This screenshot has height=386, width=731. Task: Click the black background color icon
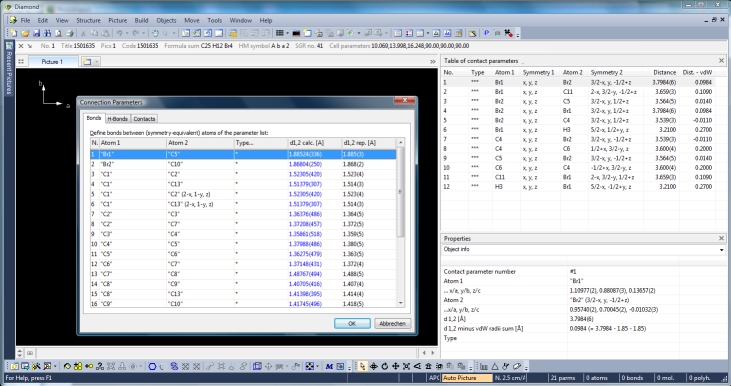pos(296,33)
